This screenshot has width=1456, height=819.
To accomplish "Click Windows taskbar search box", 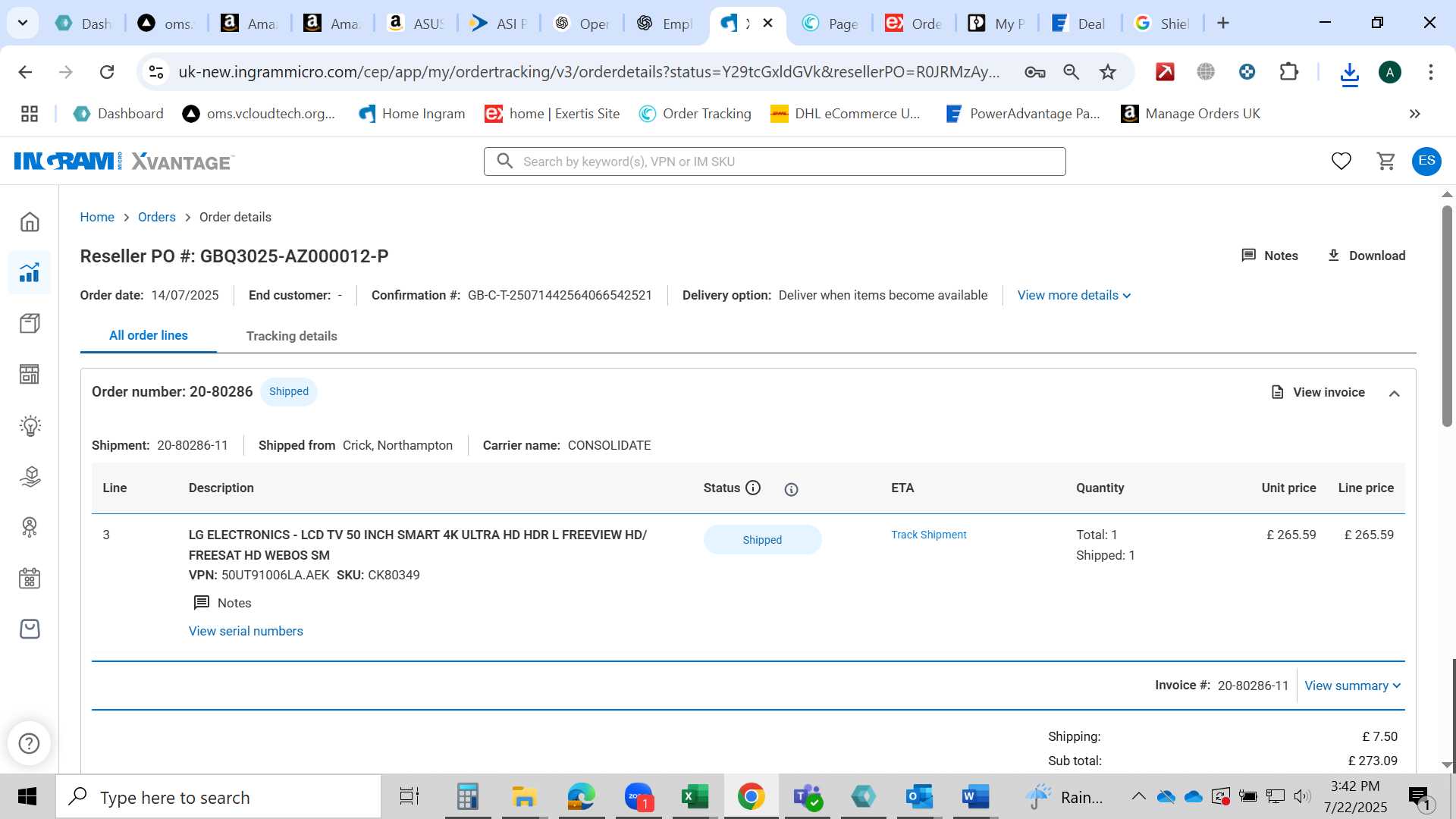I will pyautogui.click(x=218, y=797).
